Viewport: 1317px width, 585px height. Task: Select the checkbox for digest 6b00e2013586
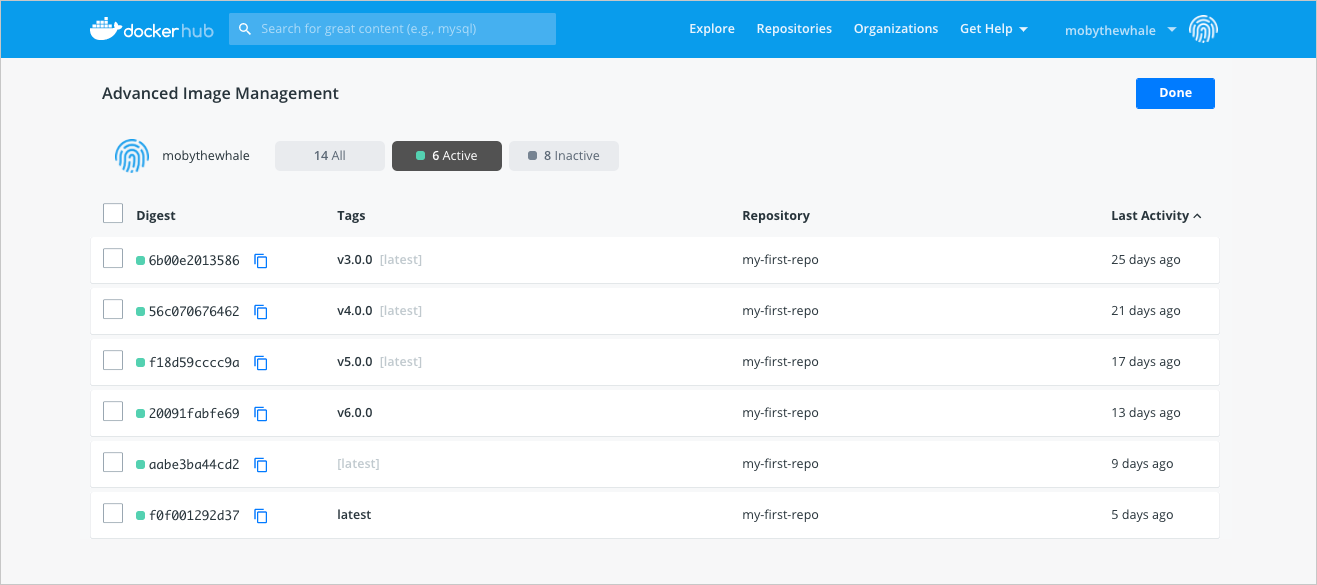[113, 257]
